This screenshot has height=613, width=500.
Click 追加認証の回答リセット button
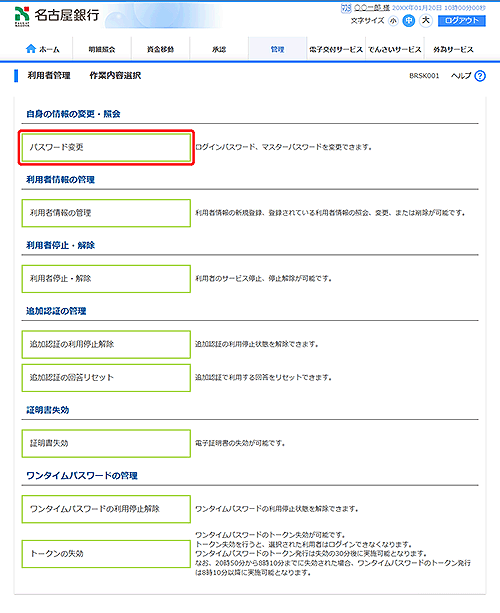(x=106, y=378)
